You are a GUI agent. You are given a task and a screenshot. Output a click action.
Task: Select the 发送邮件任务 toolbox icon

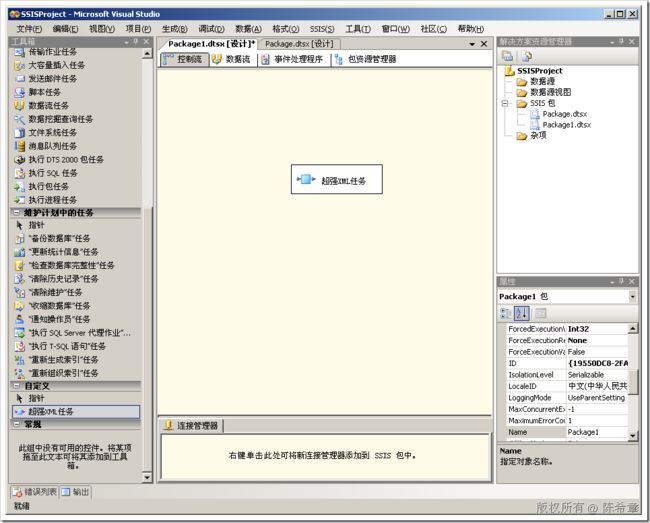[19, 79]
